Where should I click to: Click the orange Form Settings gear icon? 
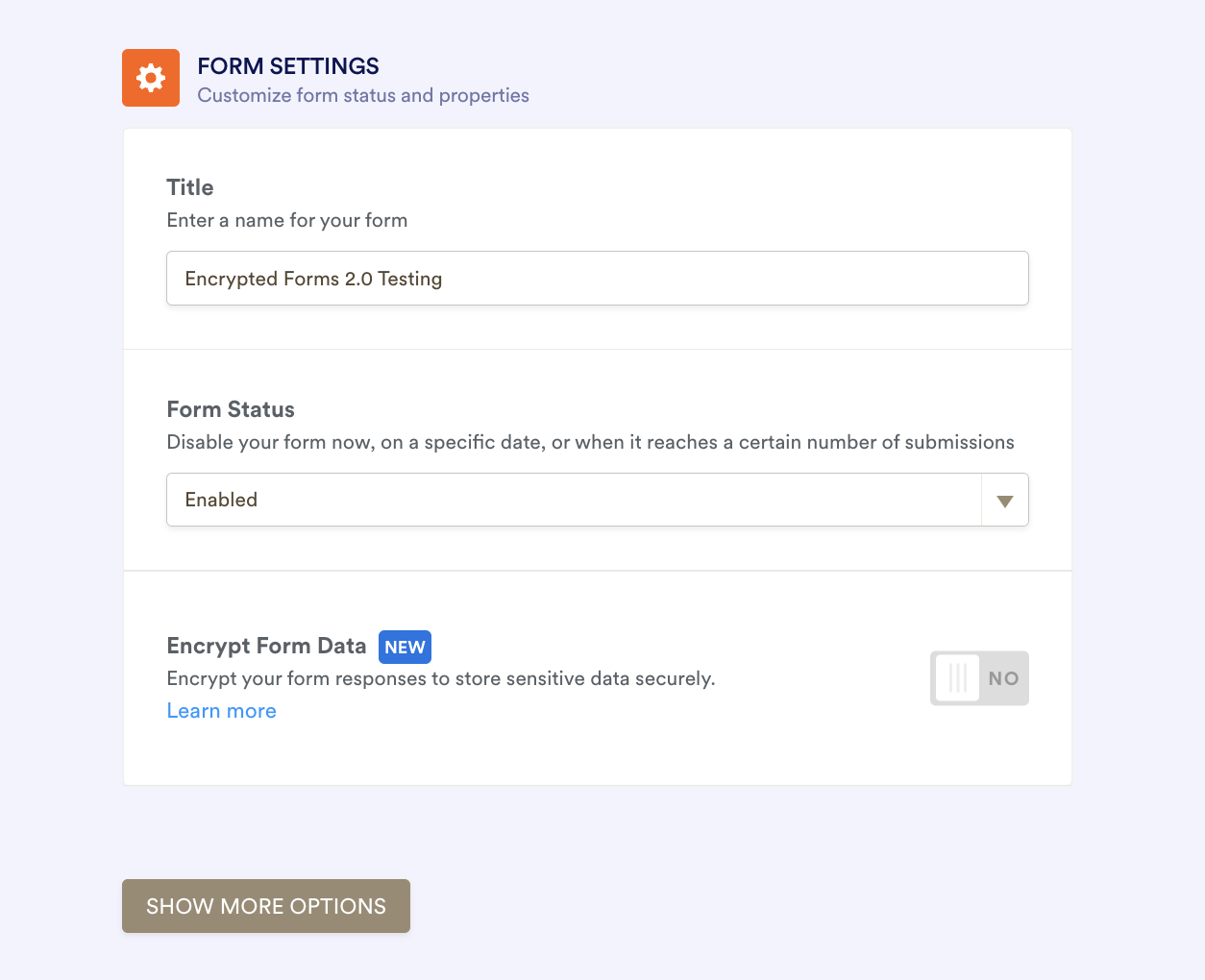(x=151, y=78)
